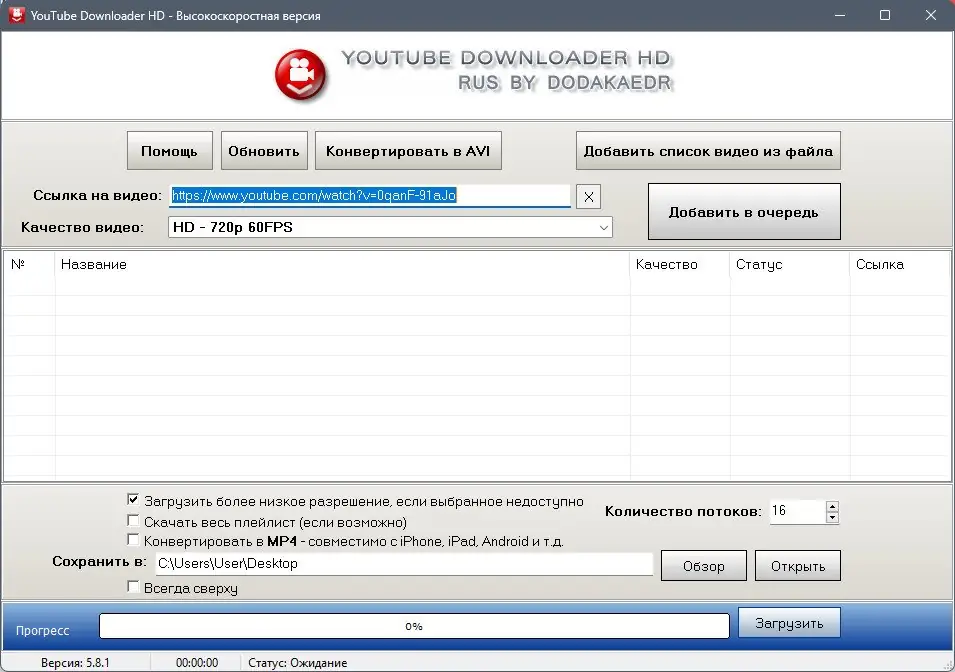Close the YouTube Downloader HD window
The height and width of the screenshot is (672, 955).
[x=931, y=15]
